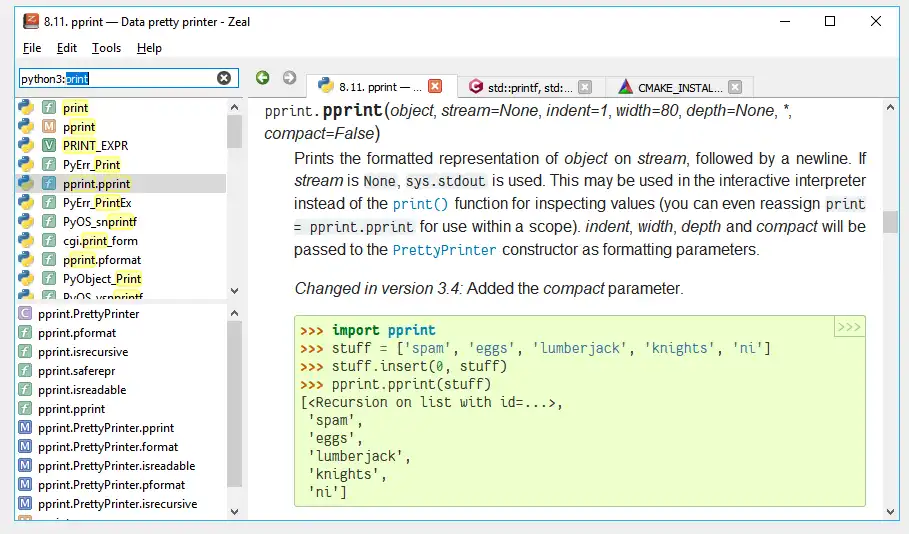Click method icon beside pprint.PrettyPrinter.format
The image size is (909, 534).
pyautogui.click(x=25, y=446)
